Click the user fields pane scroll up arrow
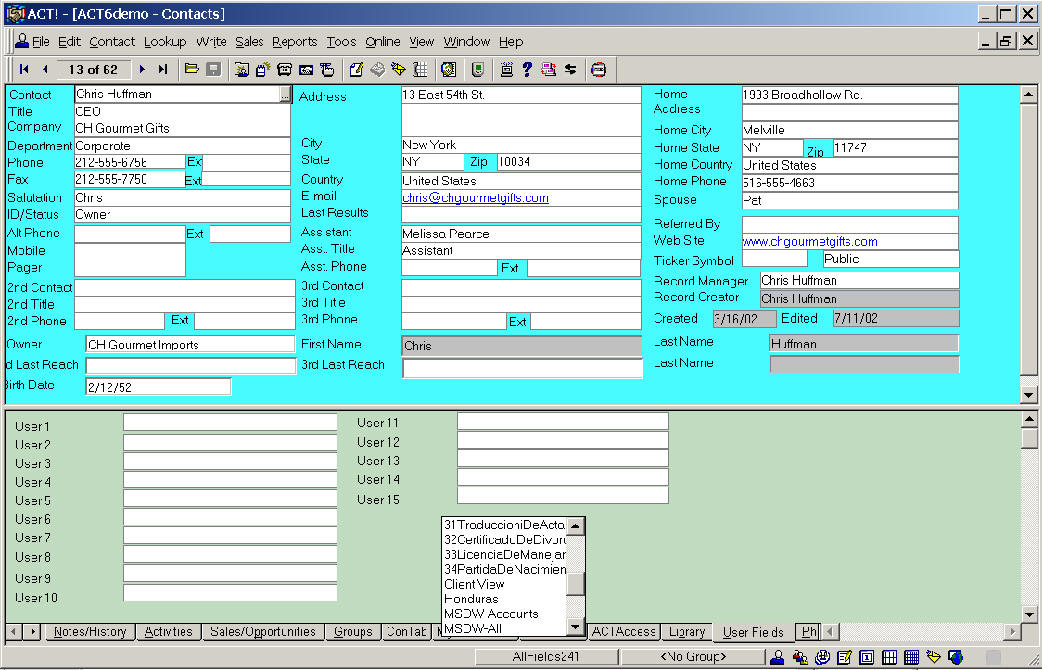Image resolution: width=1042 pixels, height=670 pixels. tap(1028, 419)
